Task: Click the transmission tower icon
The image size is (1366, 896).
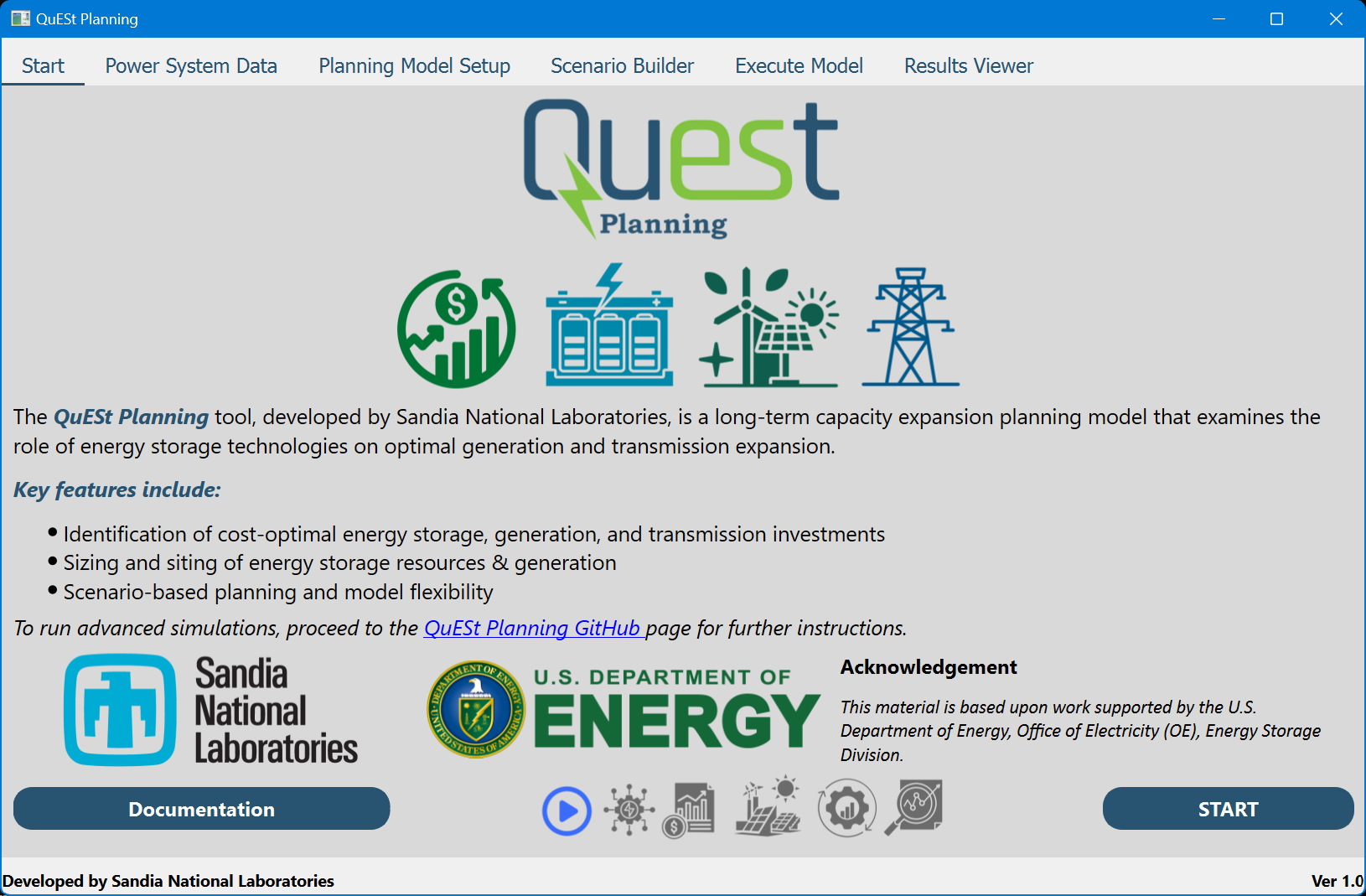Action: (x=911, y=327)
